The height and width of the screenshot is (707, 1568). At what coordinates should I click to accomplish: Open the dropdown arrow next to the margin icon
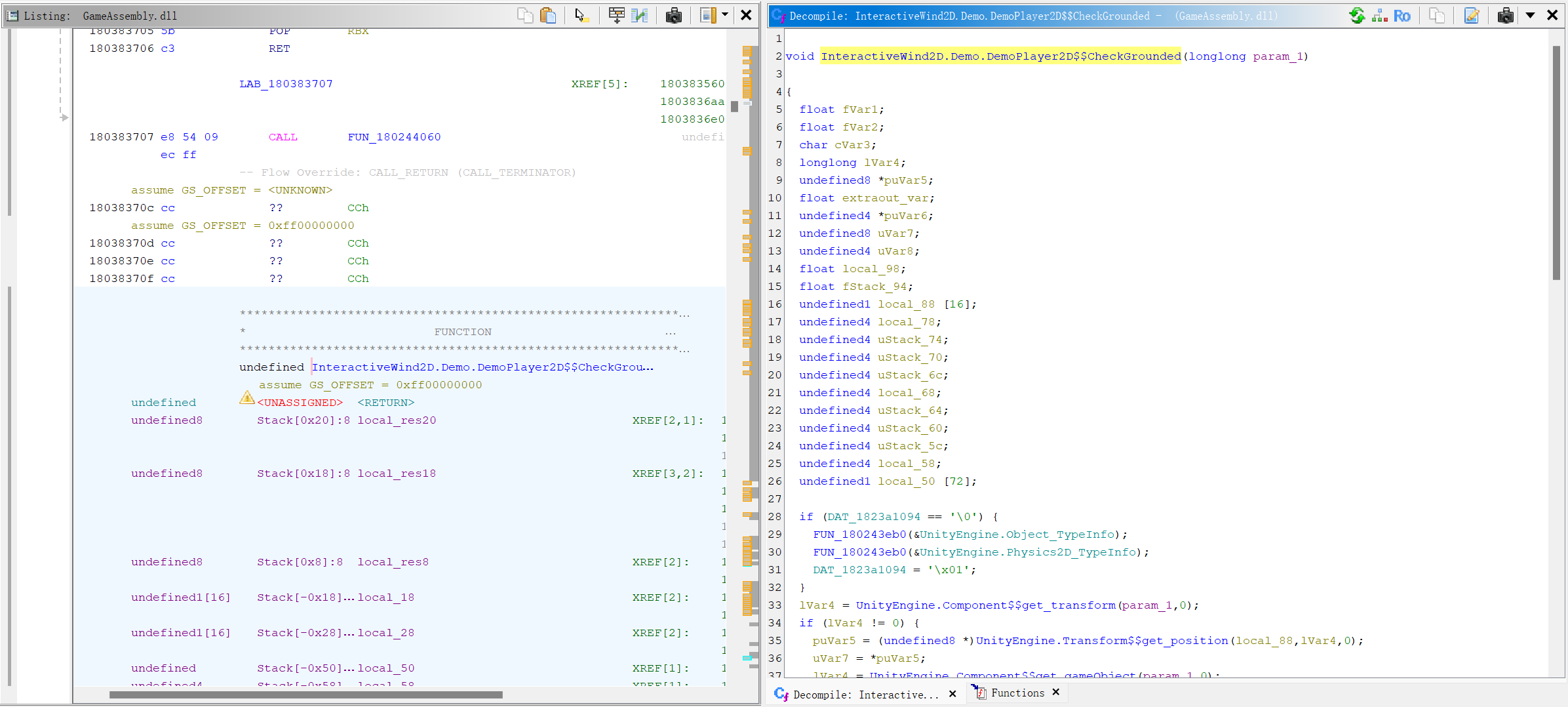725,14
